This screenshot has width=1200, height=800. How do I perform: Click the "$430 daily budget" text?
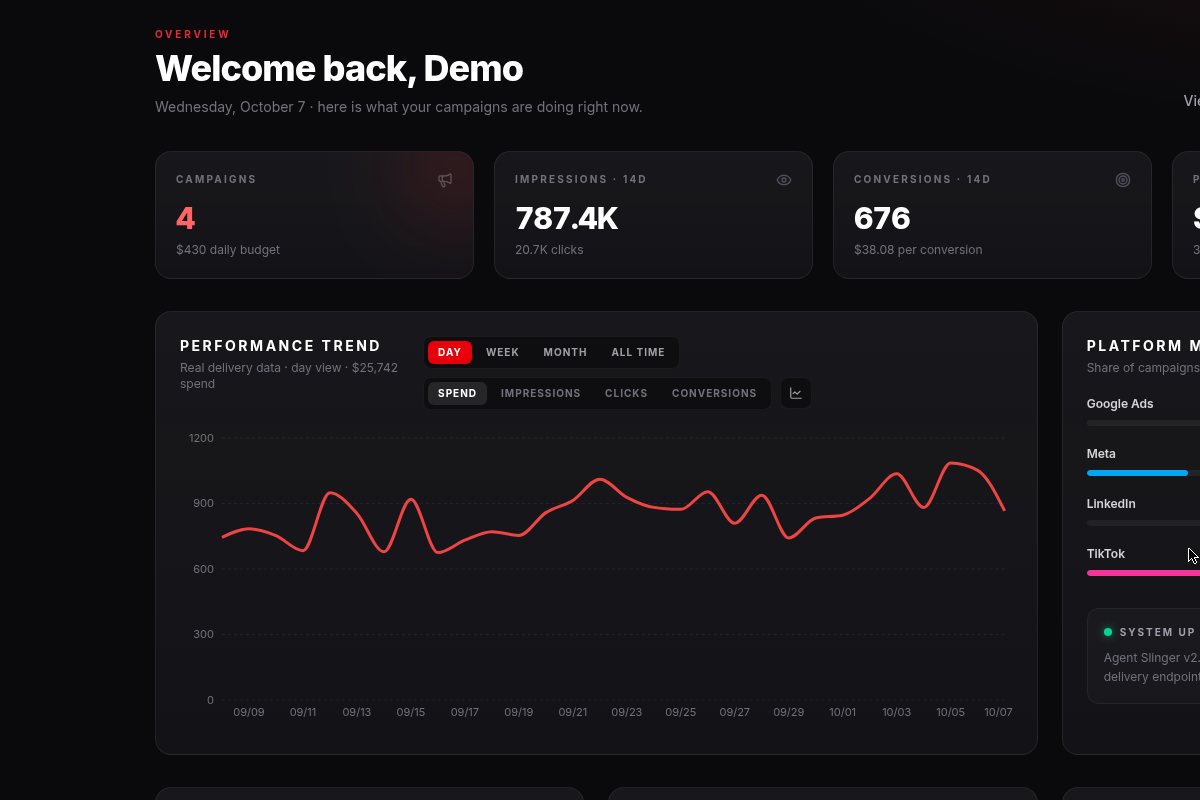pyautogui.click(x=228, y=250)
